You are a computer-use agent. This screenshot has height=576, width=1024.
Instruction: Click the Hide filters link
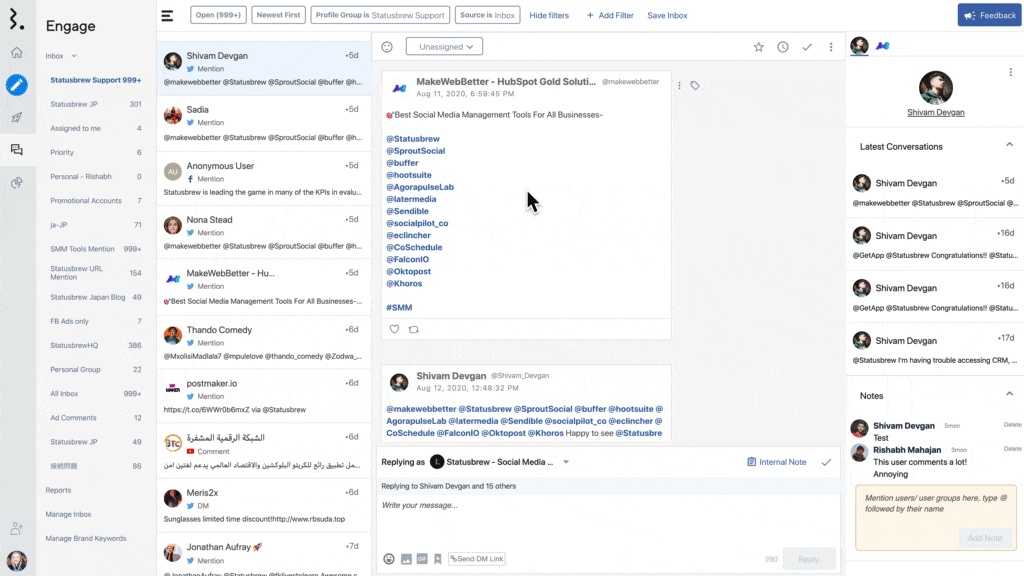coord(549,16)
